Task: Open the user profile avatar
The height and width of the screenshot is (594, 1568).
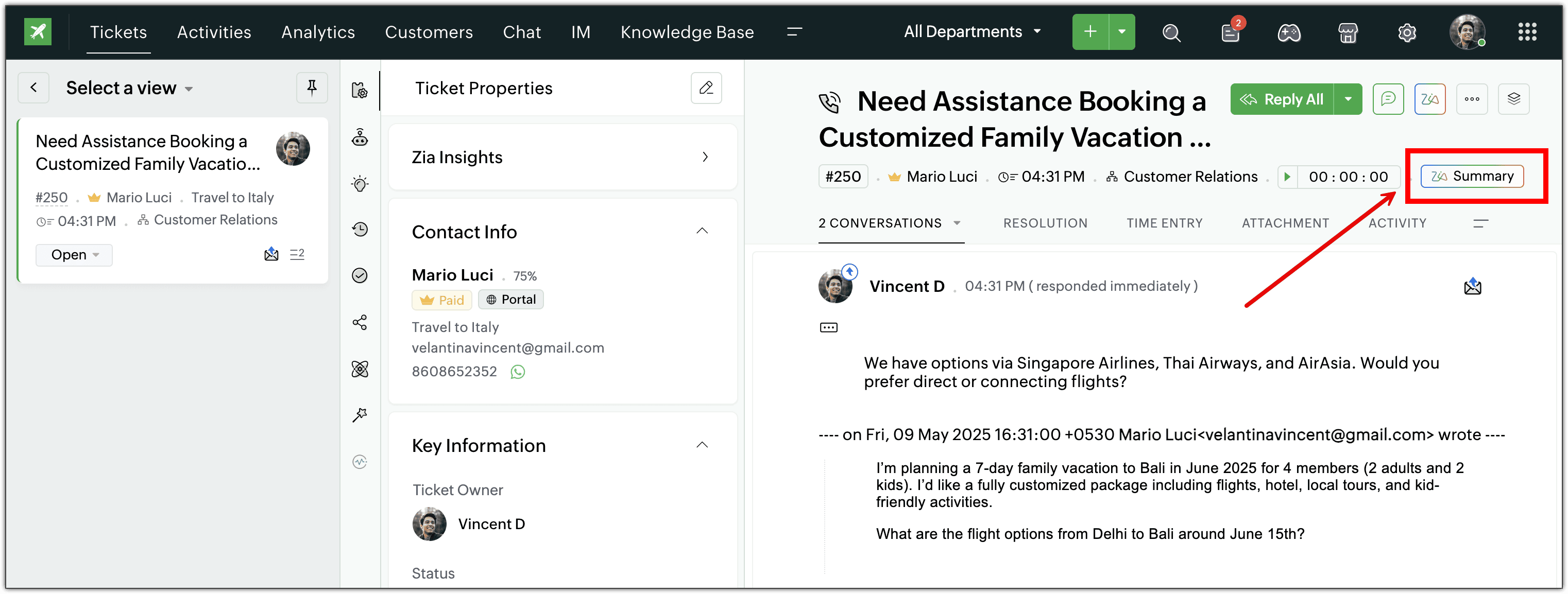Action: coord(1467,31)
